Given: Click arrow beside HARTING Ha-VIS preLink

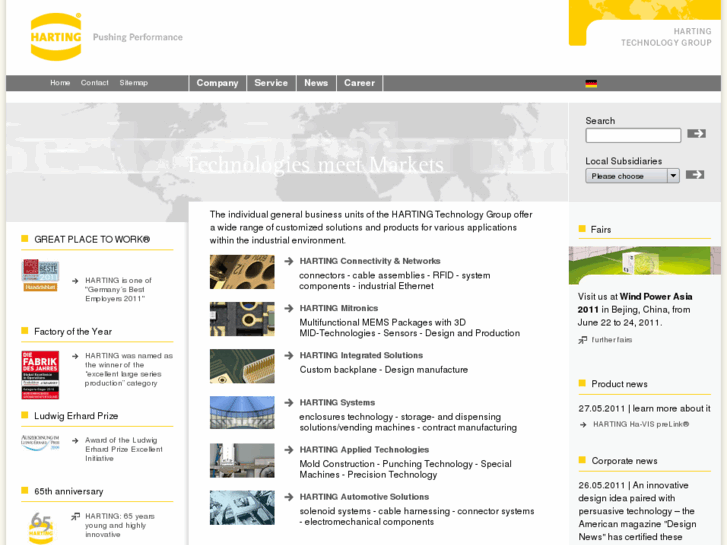Looking at the screenshot, I should (x=583, y=424).
